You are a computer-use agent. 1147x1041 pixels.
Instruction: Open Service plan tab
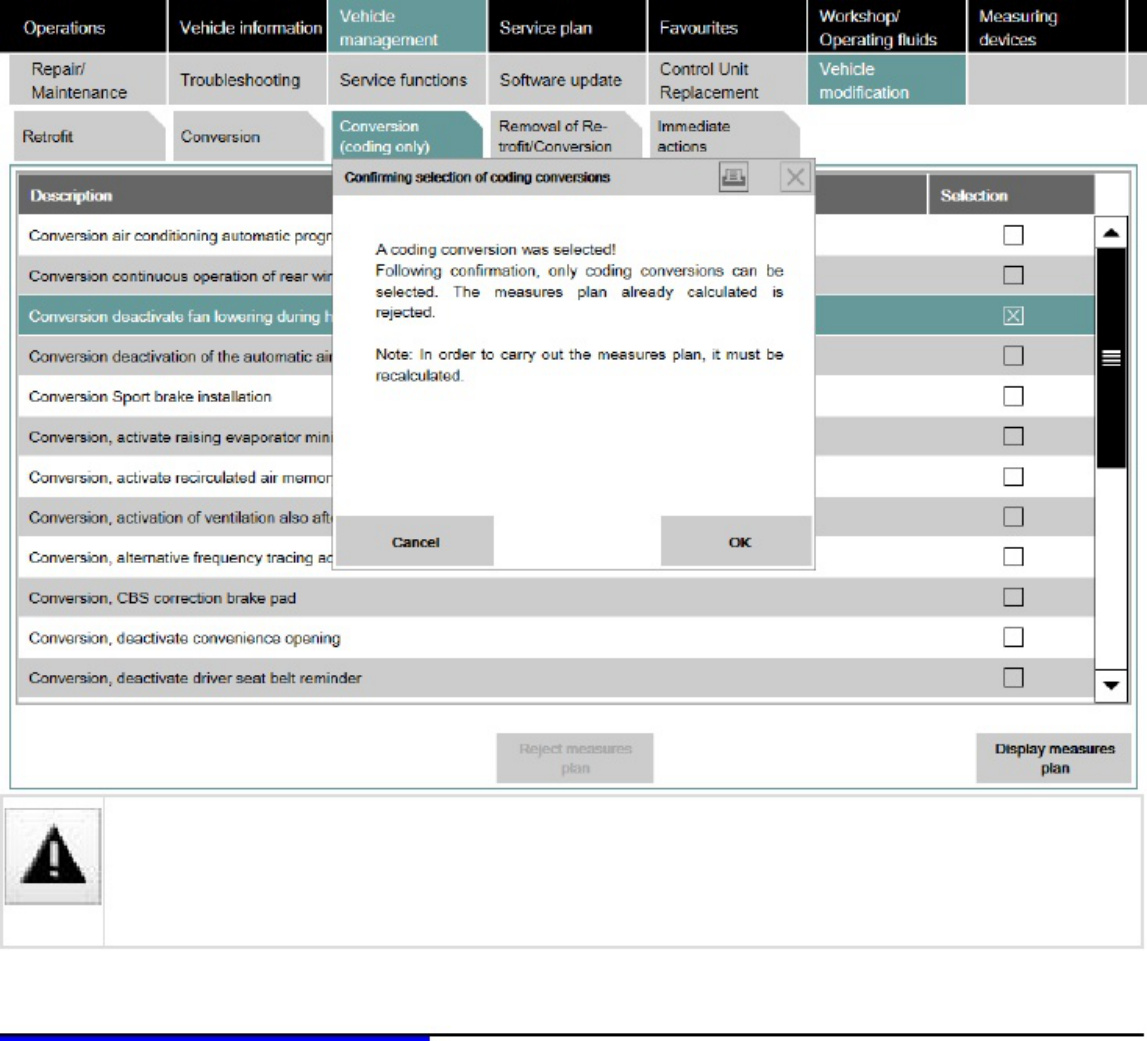click(x=567, y=27)
